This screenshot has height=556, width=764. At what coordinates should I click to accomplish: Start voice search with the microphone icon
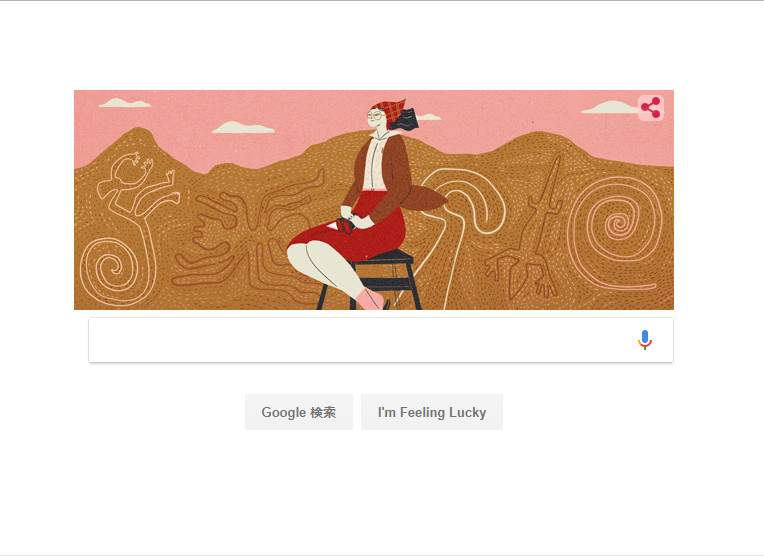click(645, 340)
